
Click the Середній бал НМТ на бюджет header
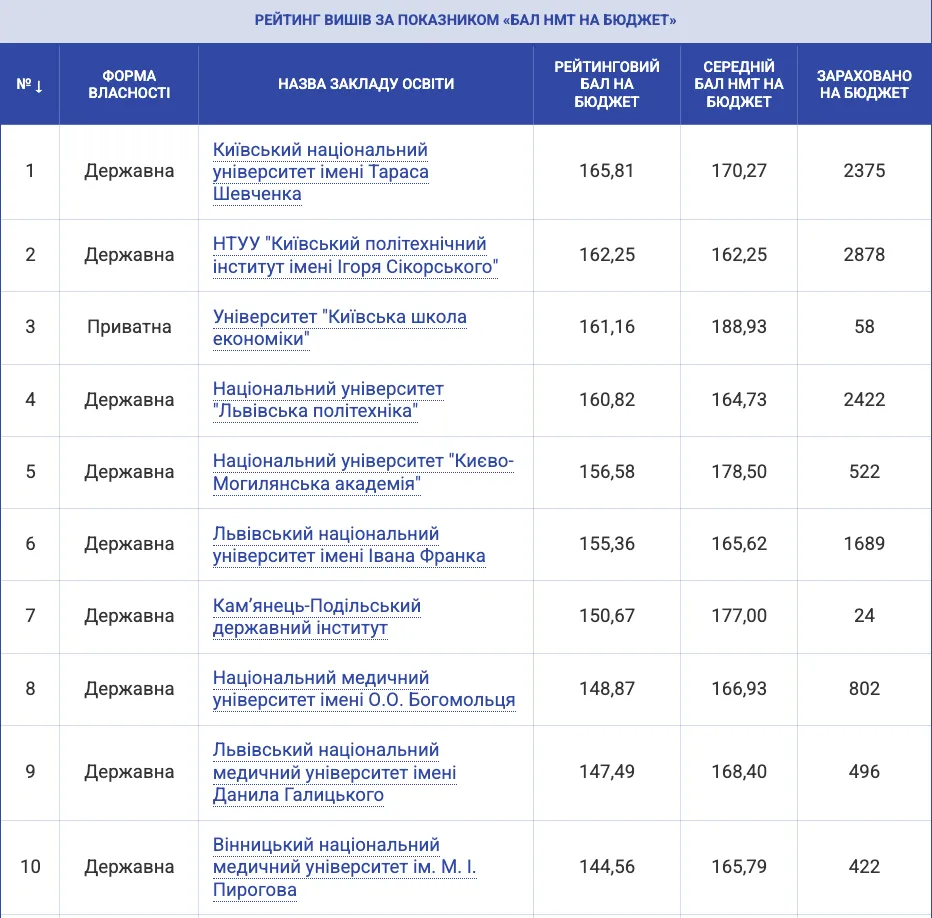tap(739, 84)
